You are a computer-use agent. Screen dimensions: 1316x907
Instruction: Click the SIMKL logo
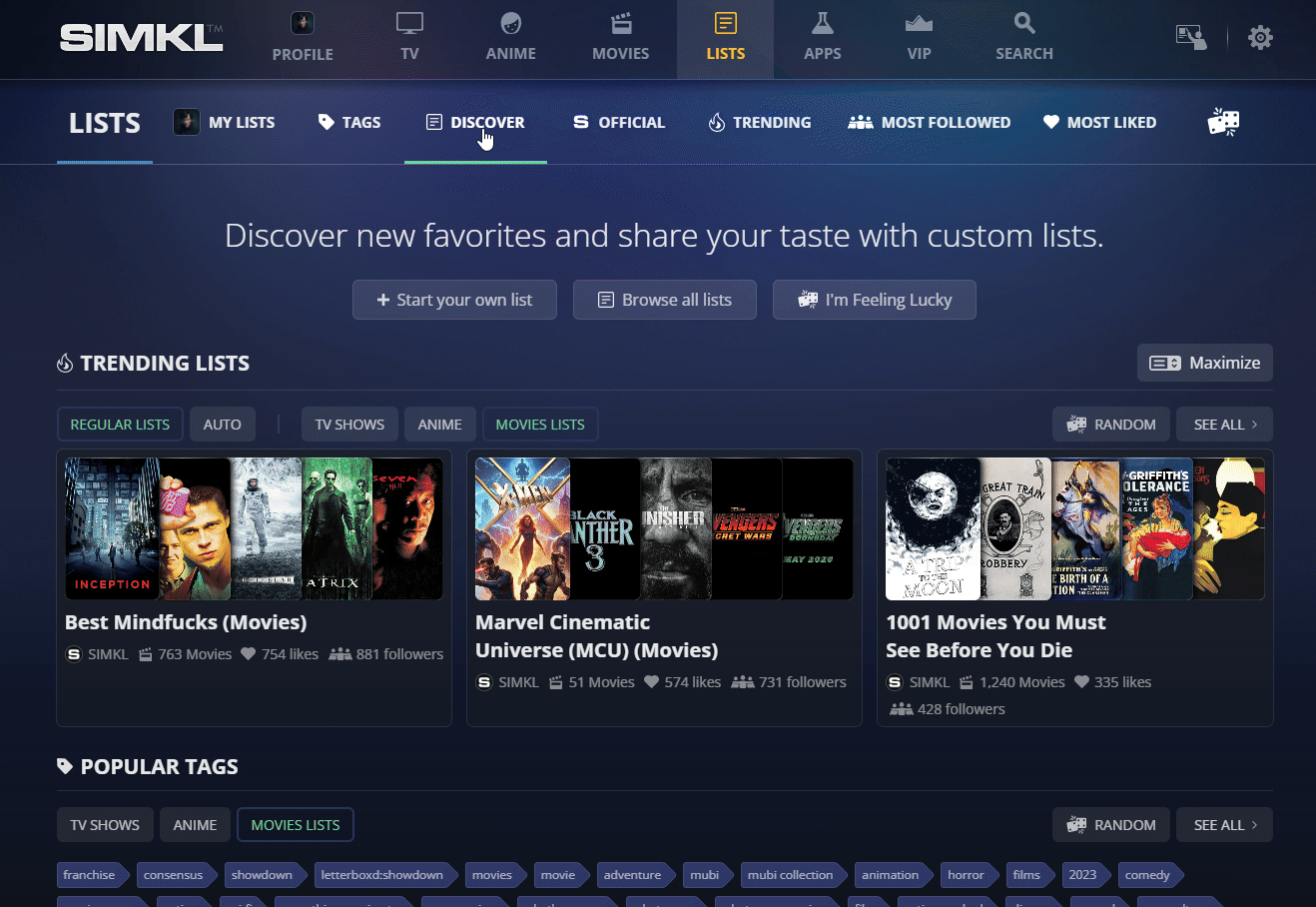point(141,38)
